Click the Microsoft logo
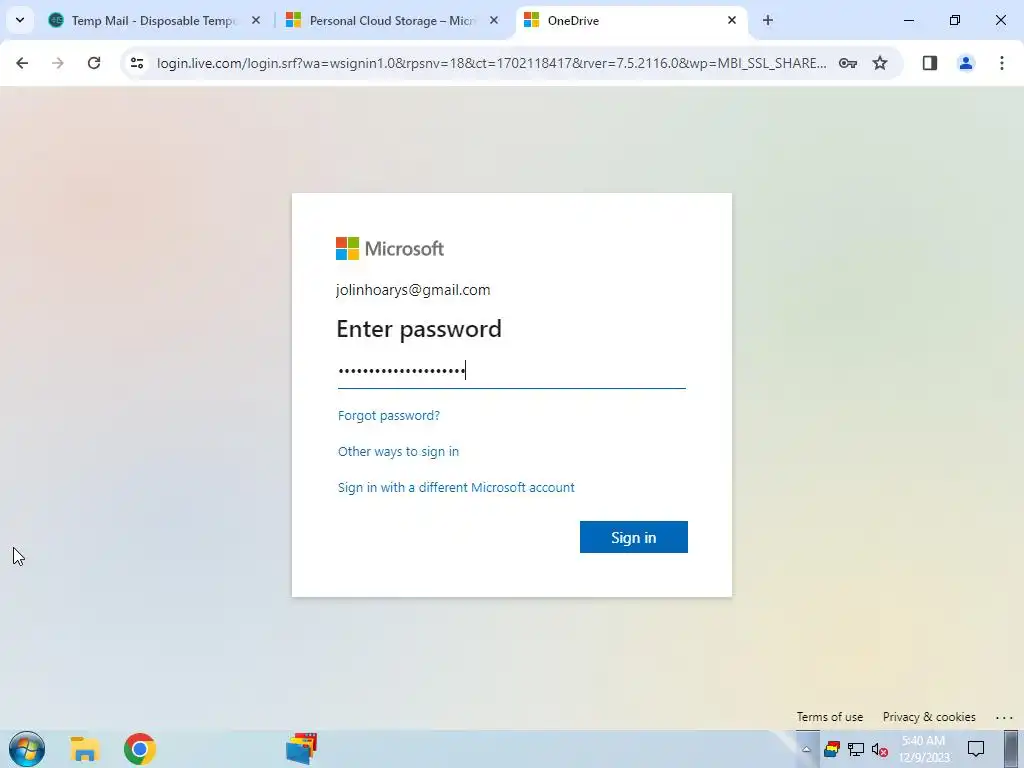 [390, 248]
